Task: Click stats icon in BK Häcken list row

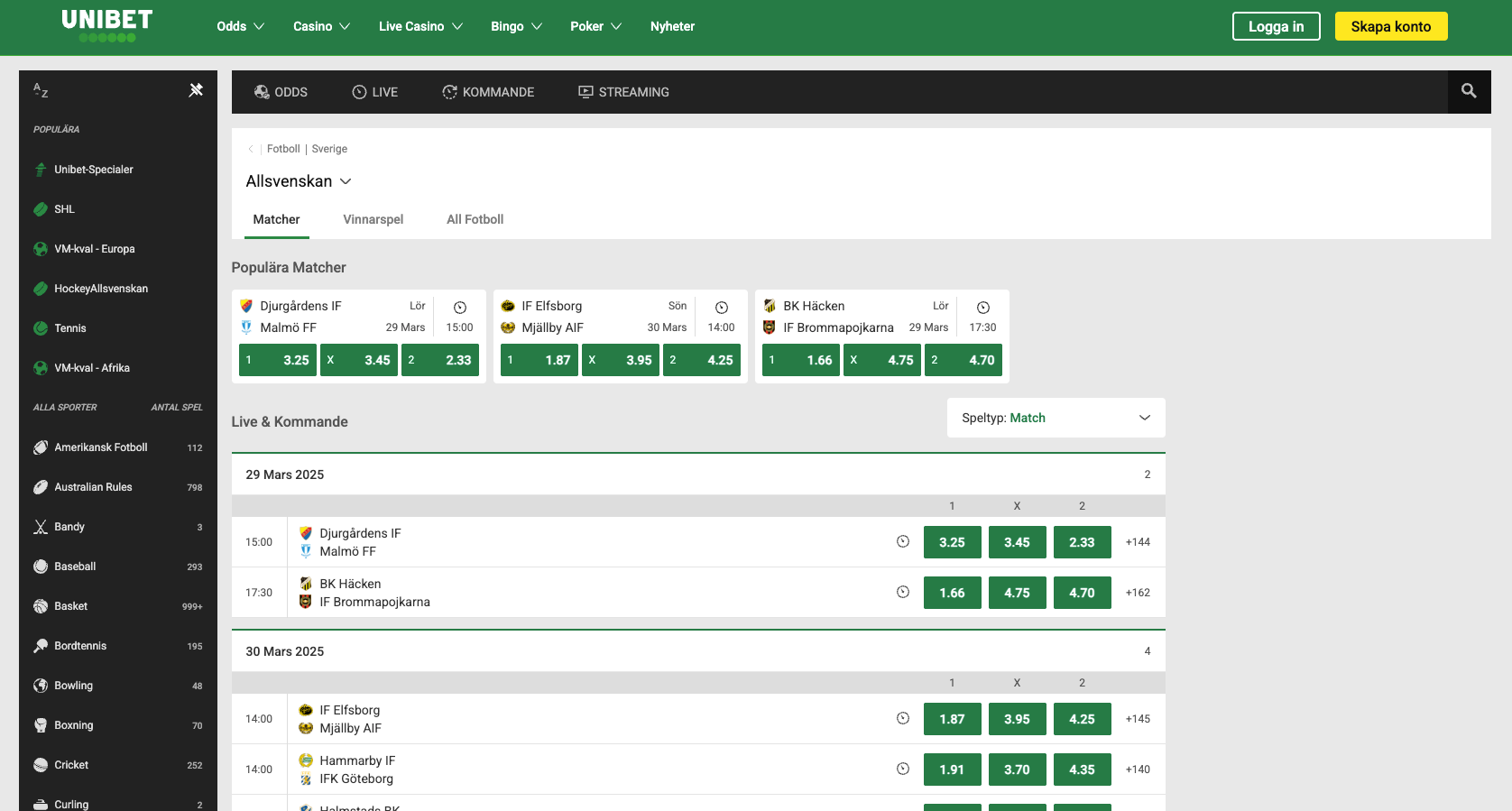Action: tap(903, 592)
